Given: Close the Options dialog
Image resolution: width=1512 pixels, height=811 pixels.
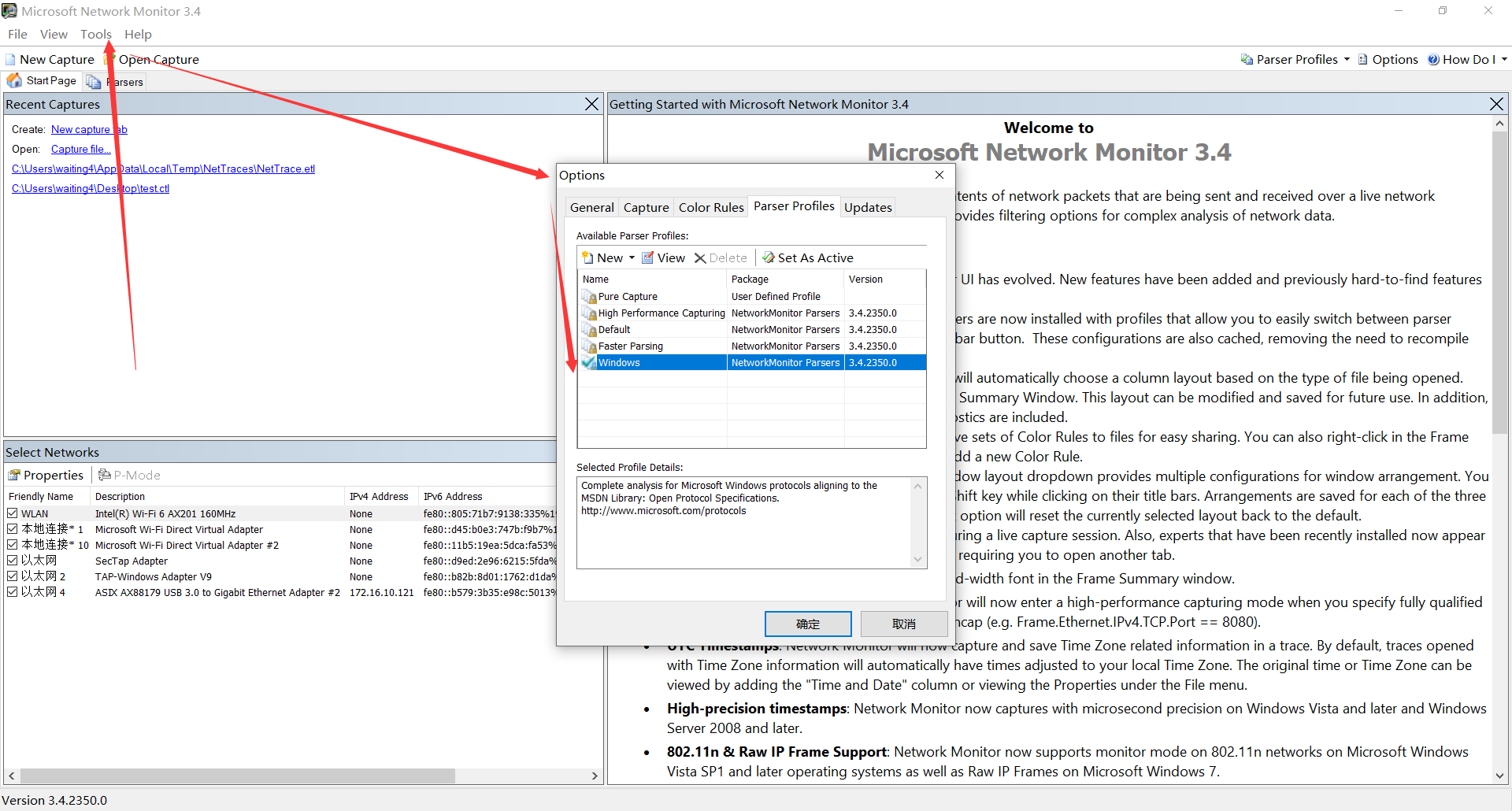Looking at the screenshot, I should click(x=939, y=175).
